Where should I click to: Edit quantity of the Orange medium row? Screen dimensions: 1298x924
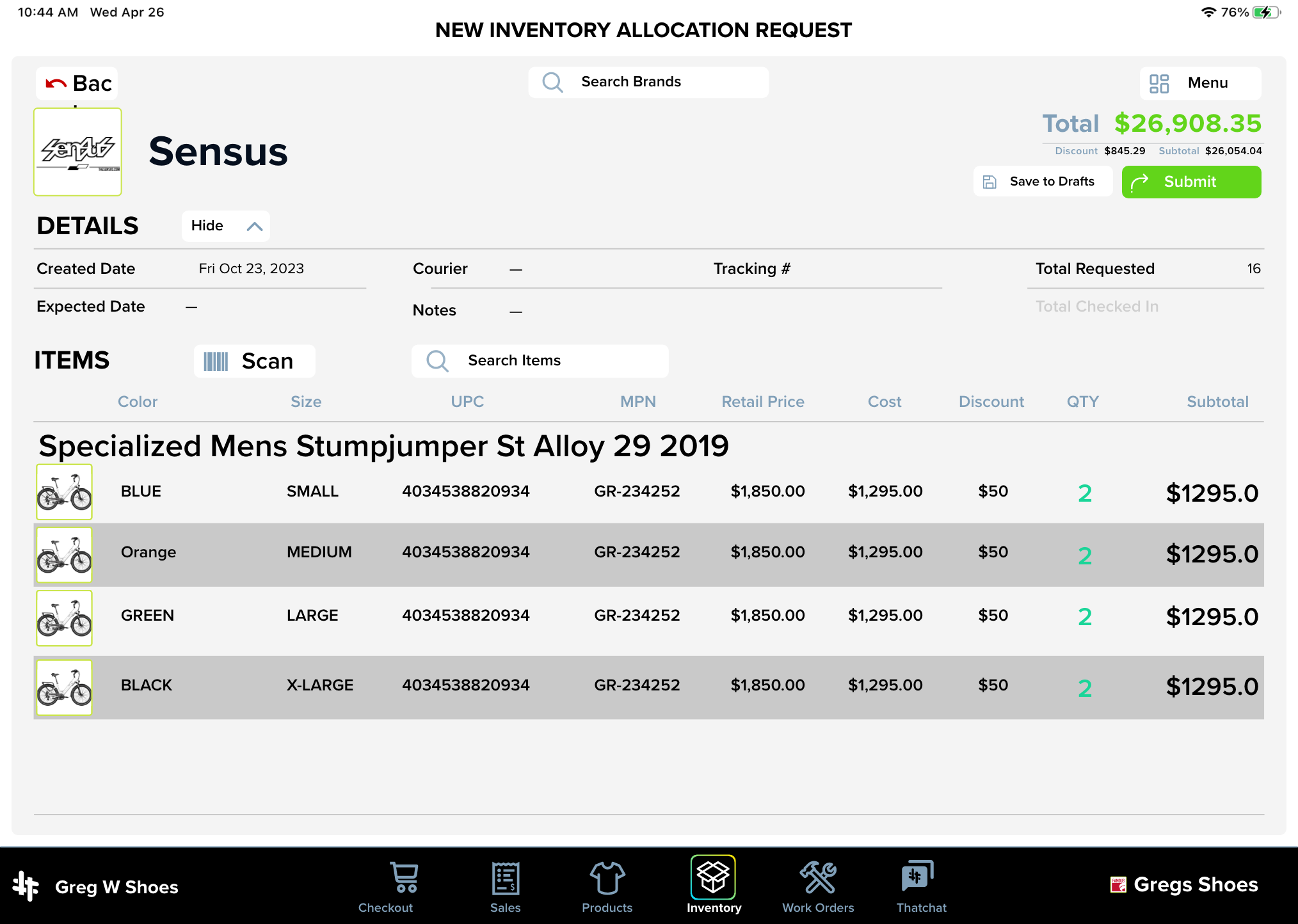coord(1084,555)
